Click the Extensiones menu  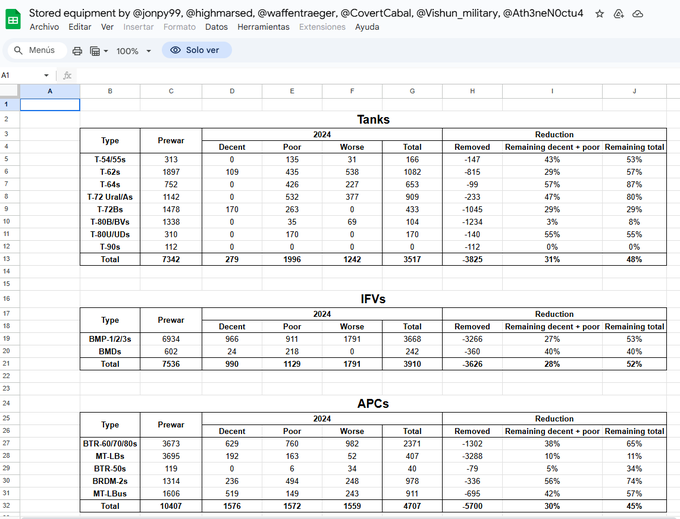pos(322,27)
